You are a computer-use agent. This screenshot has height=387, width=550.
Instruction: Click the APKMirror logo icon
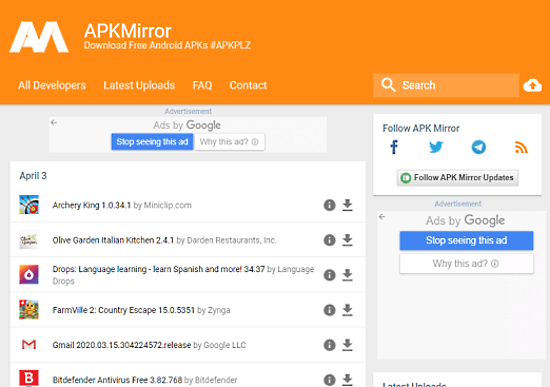point(39,37)
